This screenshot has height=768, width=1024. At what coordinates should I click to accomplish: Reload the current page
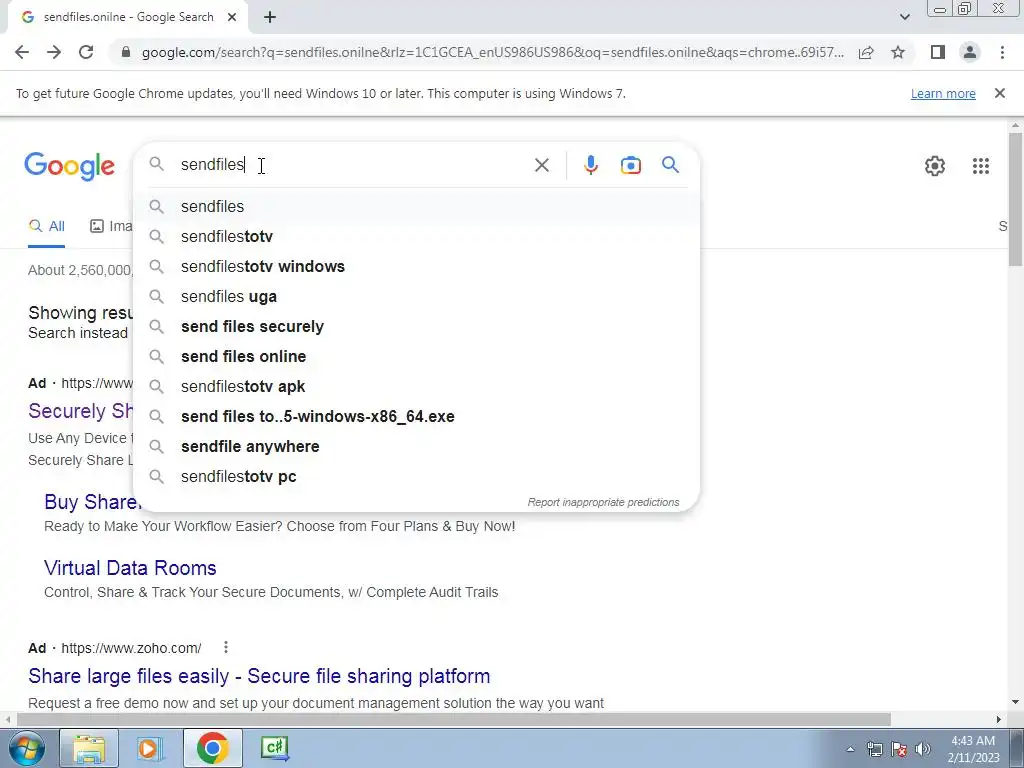tap(86, 52)
